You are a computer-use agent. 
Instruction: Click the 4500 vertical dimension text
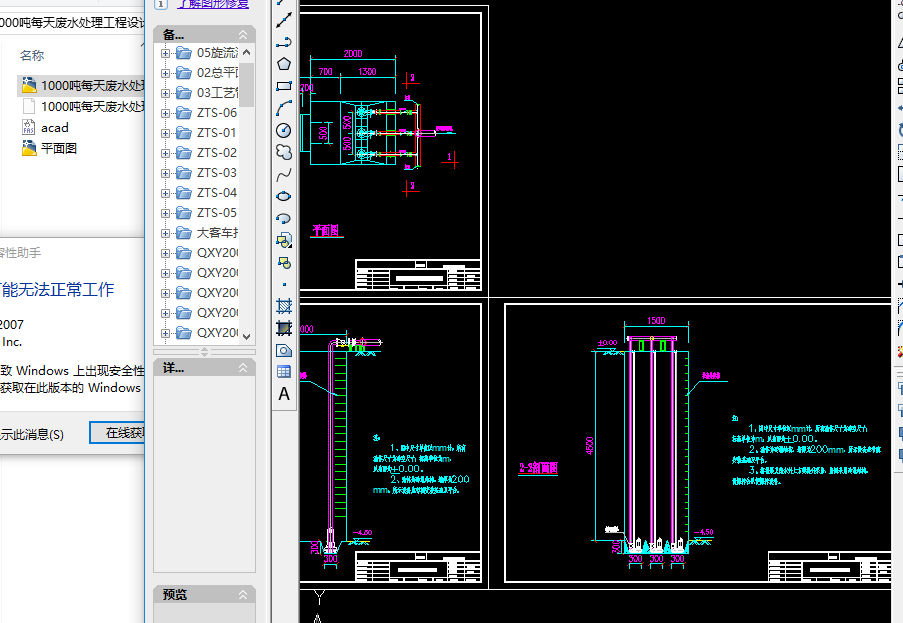589,446
